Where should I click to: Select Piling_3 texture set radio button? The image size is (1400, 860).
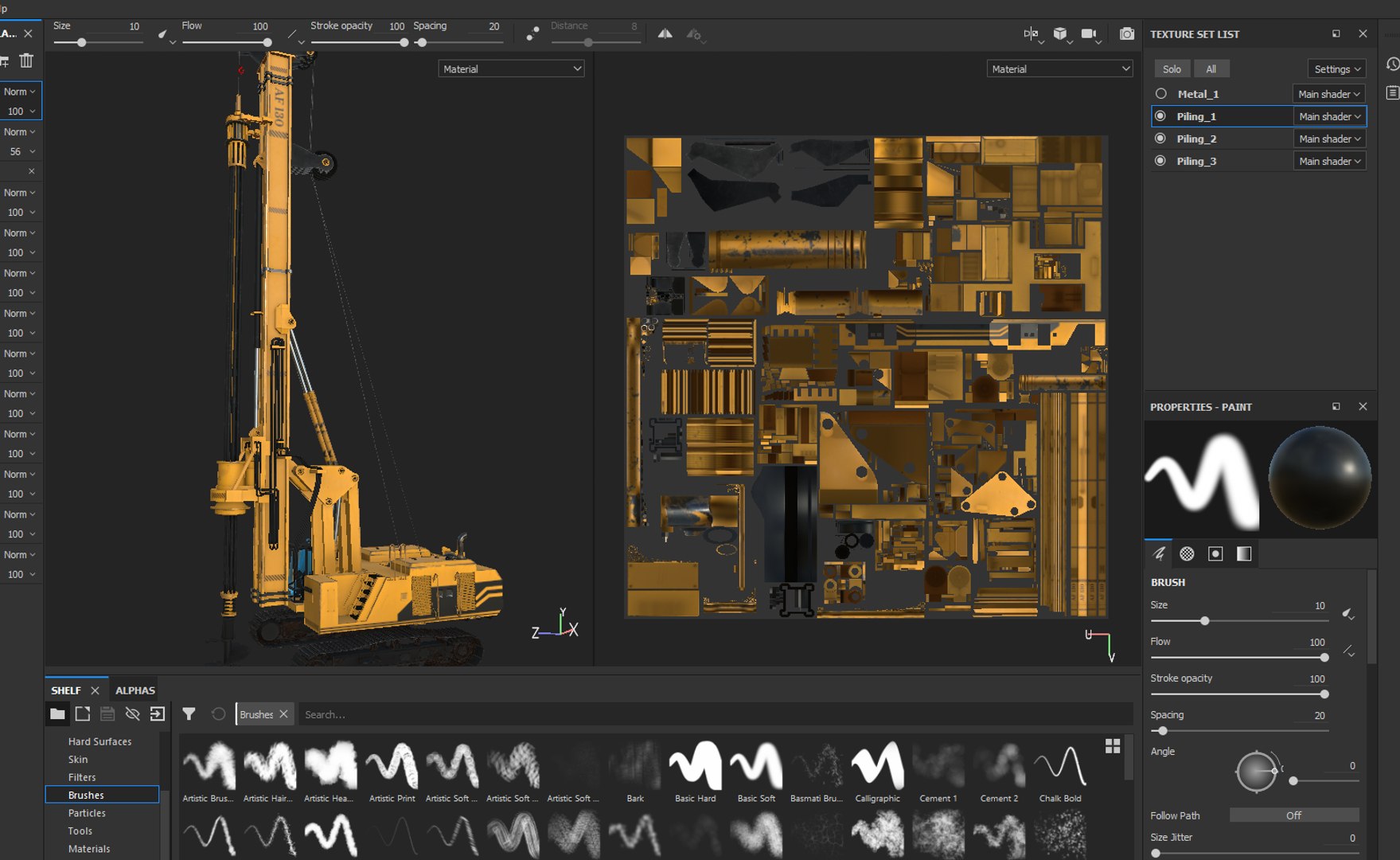[x=1160, y=160]
